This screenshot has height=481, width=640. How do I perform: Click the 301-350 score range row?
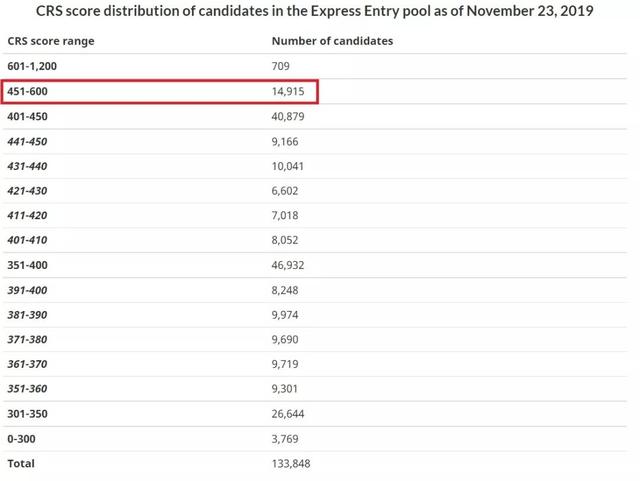click(314, 414)
